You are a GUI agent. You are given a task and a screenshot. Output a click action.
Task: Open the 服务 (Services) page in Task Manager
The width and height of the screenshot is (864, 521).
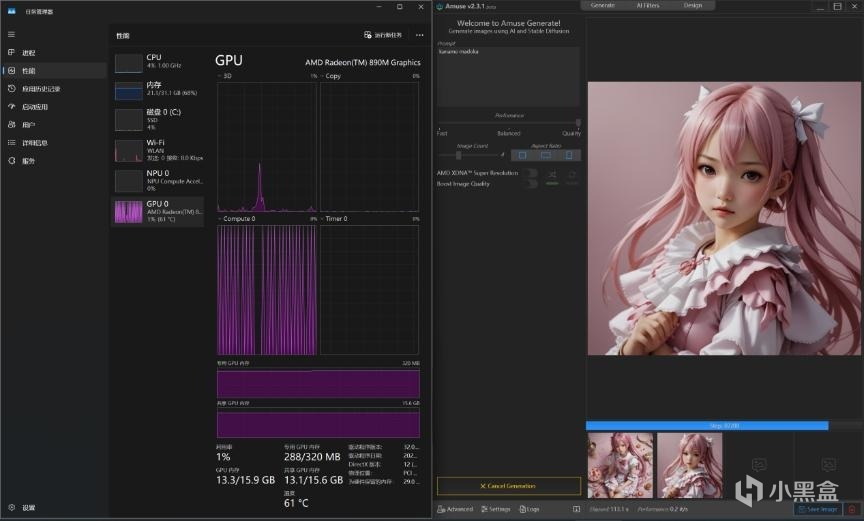coord(54,161)
